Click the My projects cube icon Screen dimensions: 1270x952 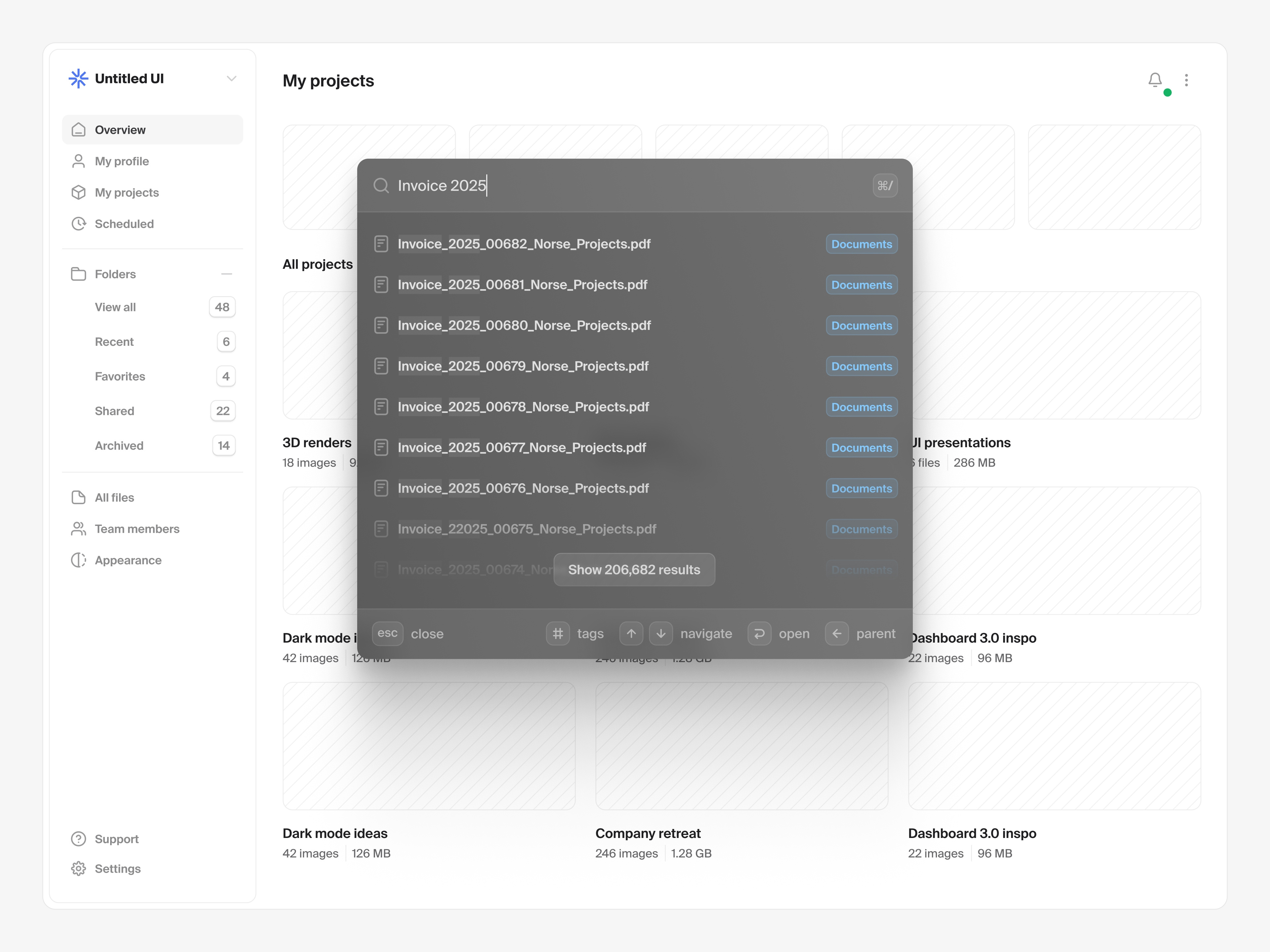tap(79, 192)
